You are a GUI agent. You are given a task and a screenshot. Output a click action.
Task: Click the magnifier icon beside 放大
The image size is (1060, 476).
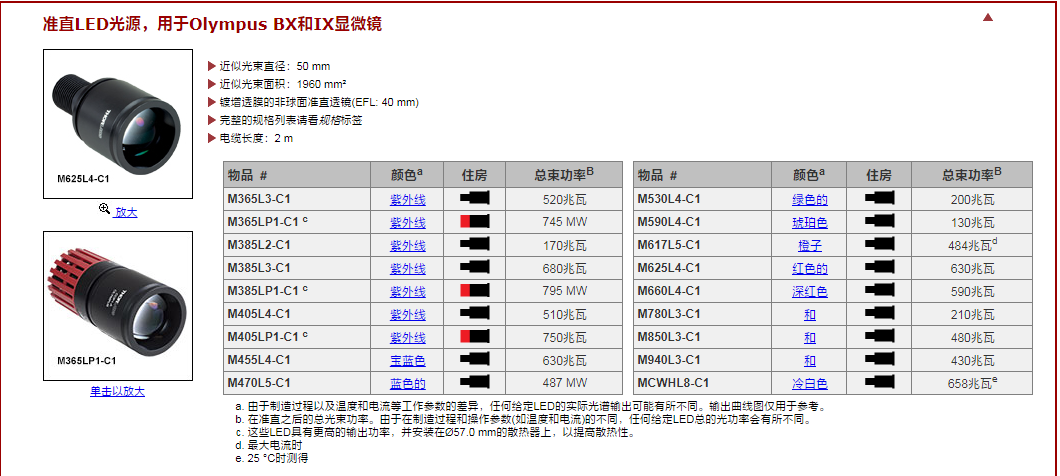click(x=104, y=211)
